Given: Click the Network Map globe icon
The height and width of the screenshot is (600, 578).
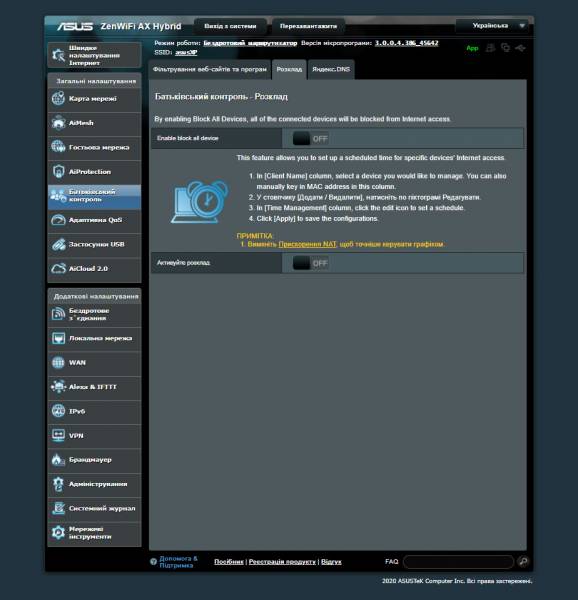Looking at the screenshot, I should click(x=59, y=98).
